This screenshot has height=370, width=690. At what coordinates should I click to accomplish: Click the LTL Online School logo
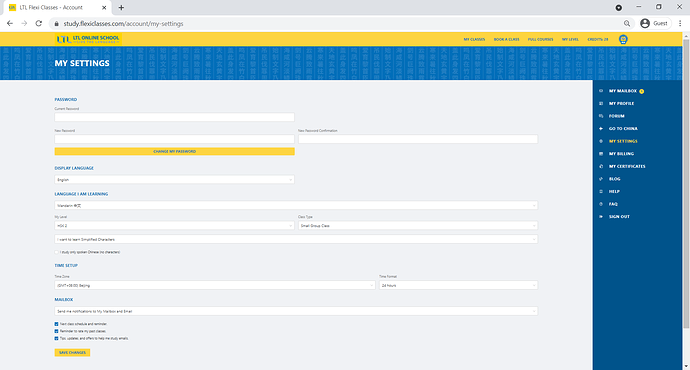point(88,39)
